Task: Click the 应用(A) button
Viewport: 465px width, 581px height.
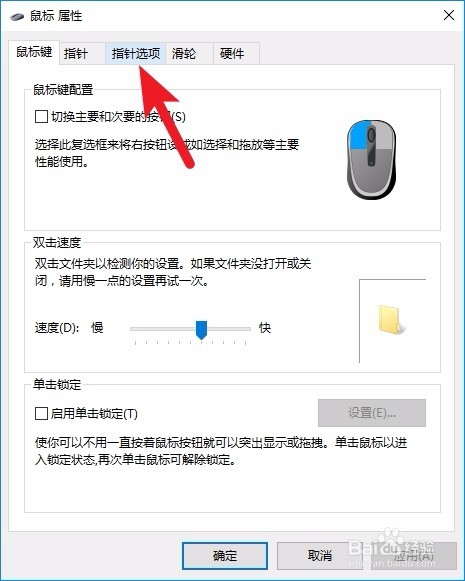Action: click(x=414, y=556)
